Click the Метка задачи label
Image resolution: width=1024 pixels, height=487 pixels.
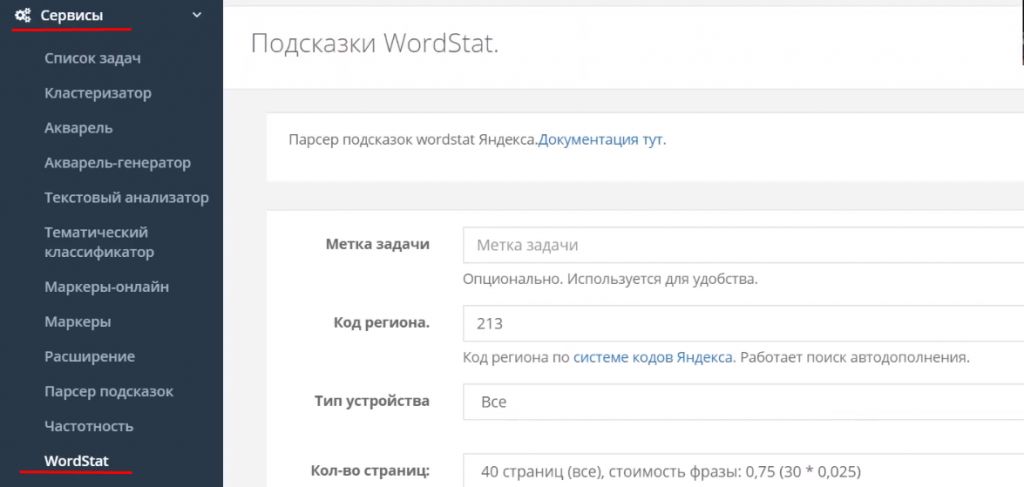click(x=377, y=245)
